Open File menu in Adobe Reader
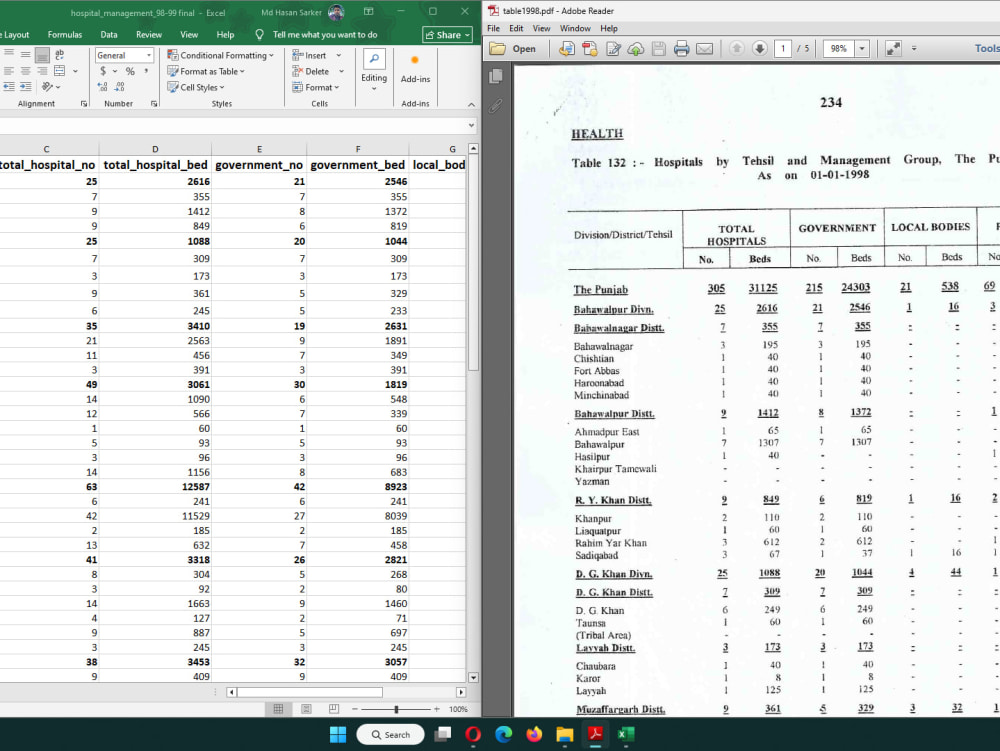The width and height of the screenshot is (1000, 751). [494, 28]
